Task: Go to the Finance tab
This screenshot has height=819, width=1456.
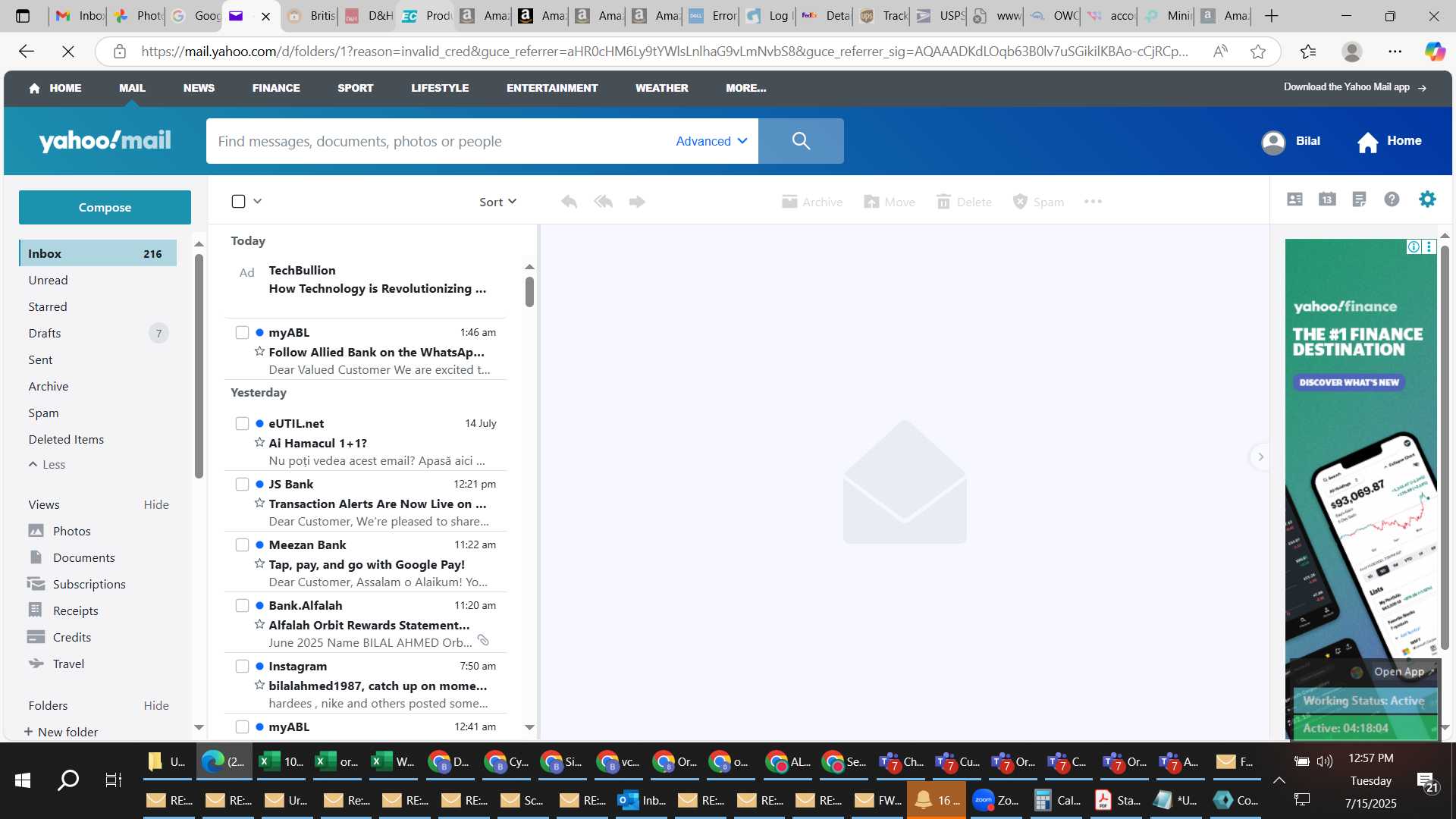Action: point(276,88)
